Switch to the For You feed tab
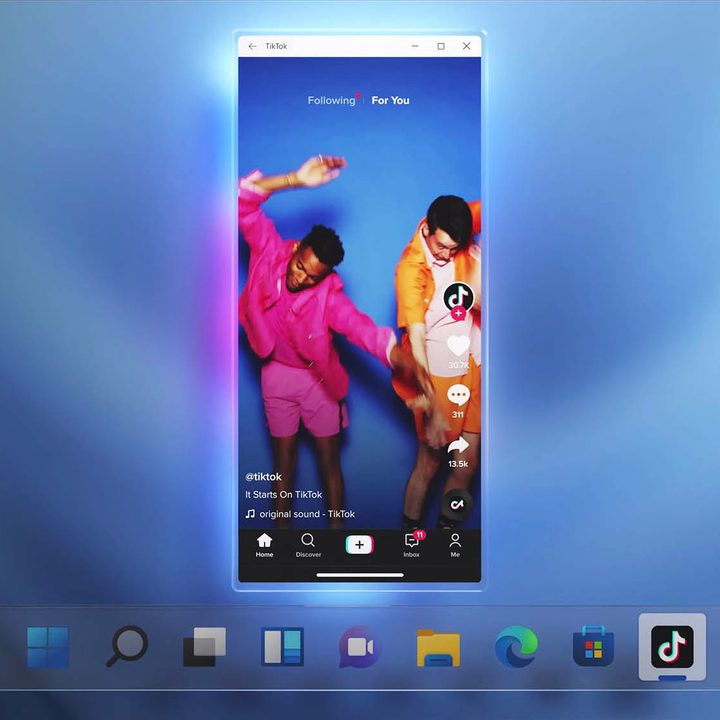 click(390, 100)
